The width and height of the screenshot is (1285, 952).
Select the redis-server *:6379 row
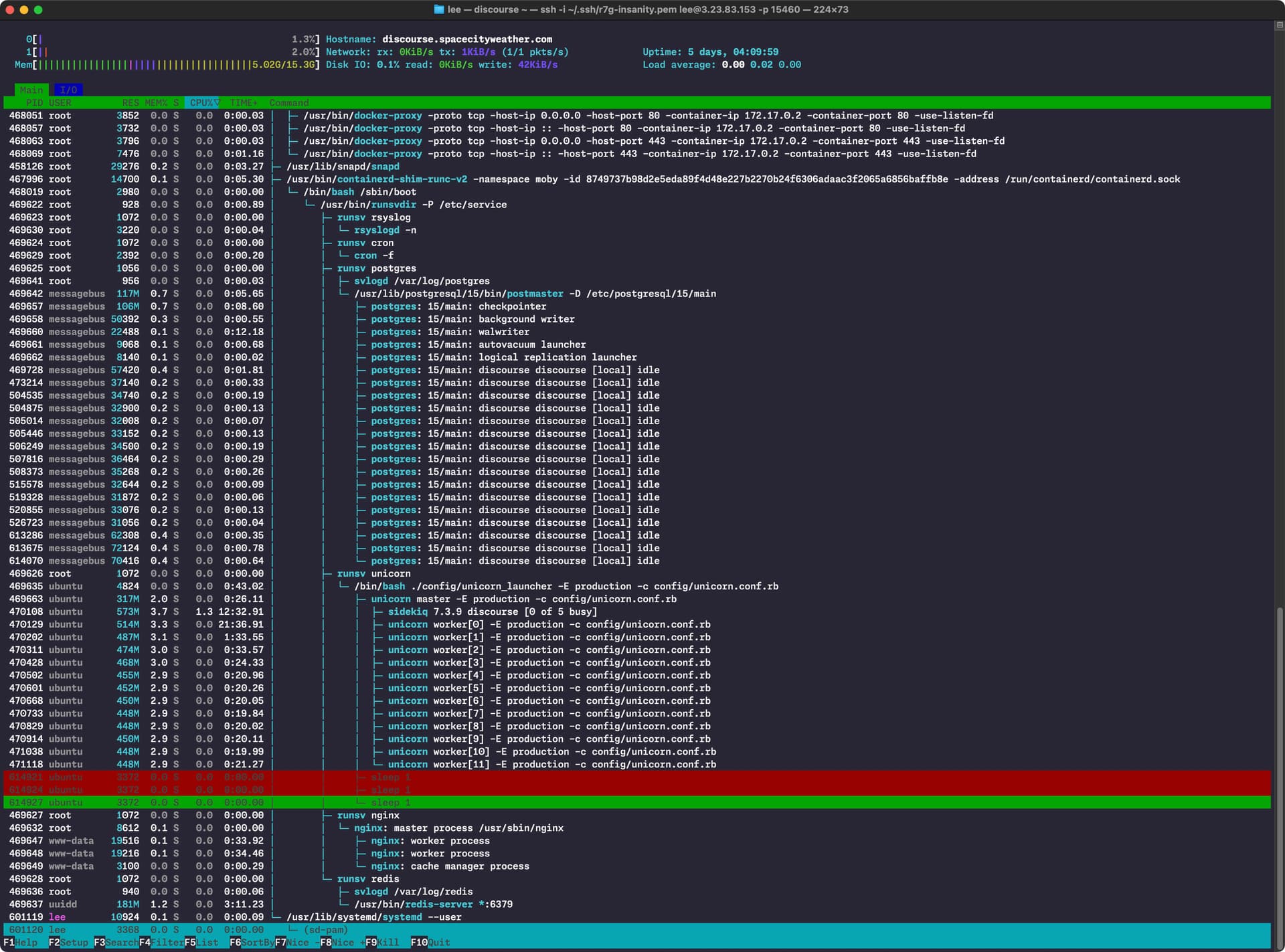click(636, 904)
